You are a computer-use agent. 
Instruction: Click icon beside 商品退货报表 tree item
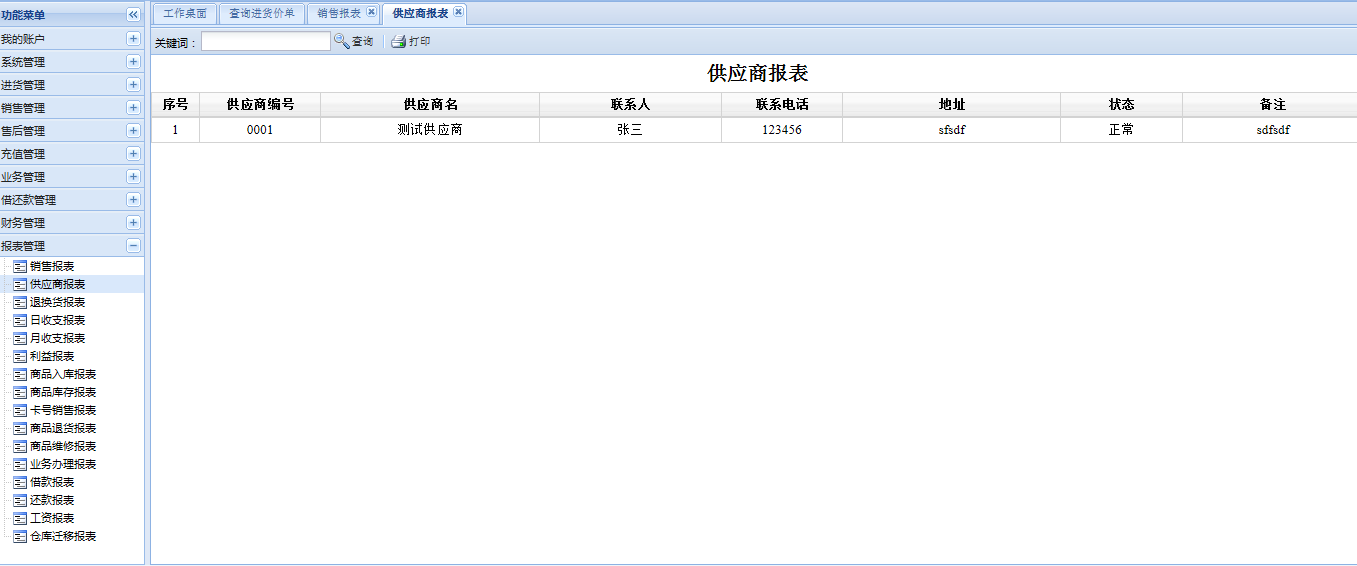coord(20,429)
